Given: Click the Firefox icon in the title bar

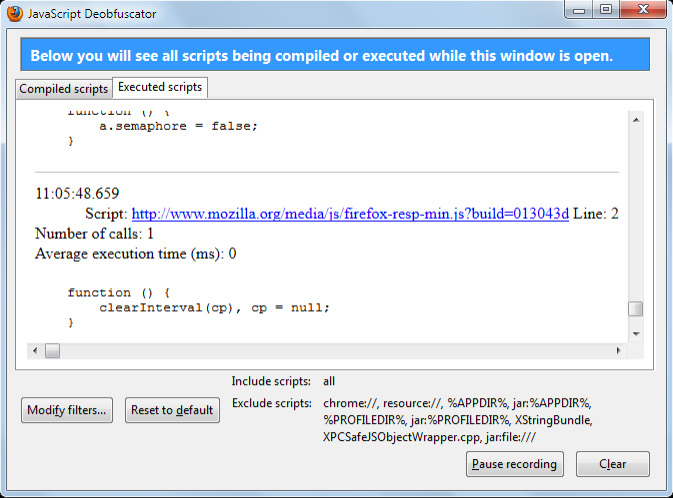Looking at the screenshot, I should pyautogui.click(x=14, y=12).
